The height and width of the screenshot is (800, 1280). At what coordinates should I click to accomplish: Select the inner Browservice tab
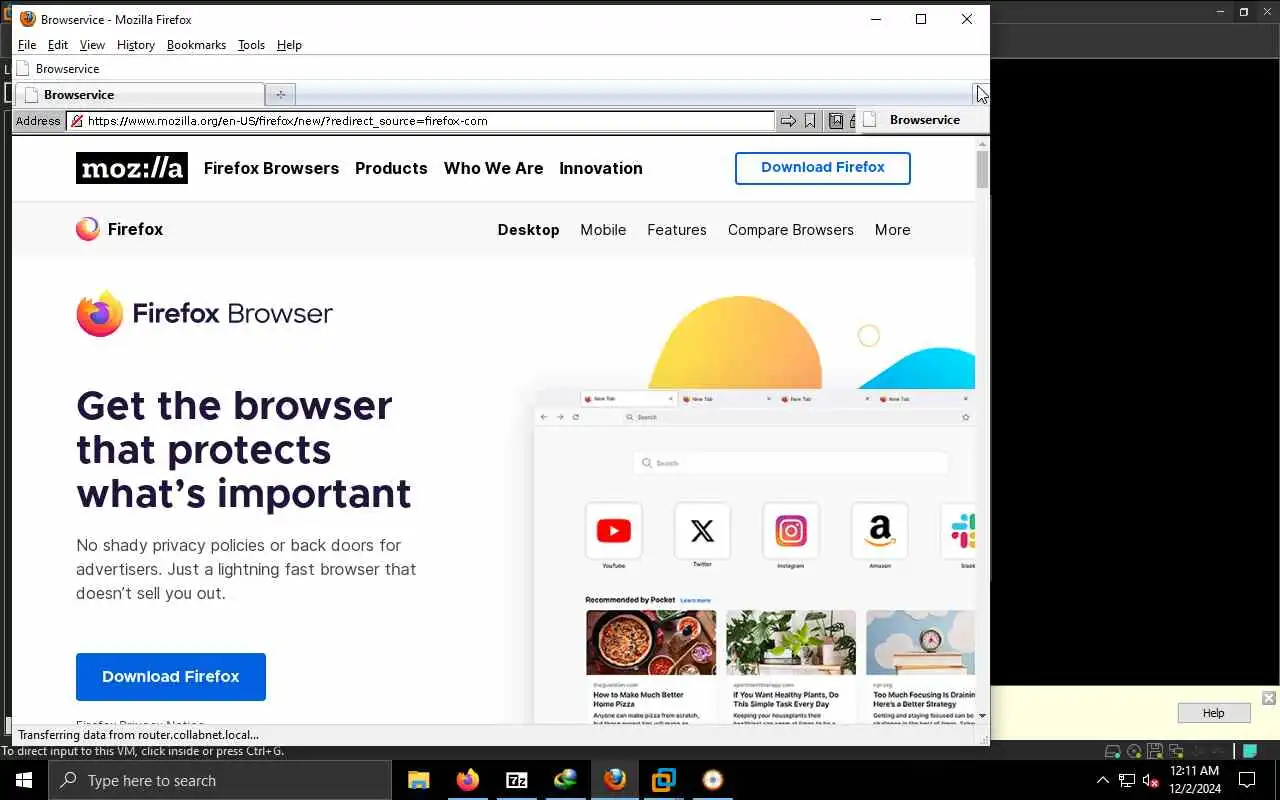coord(140,95)
